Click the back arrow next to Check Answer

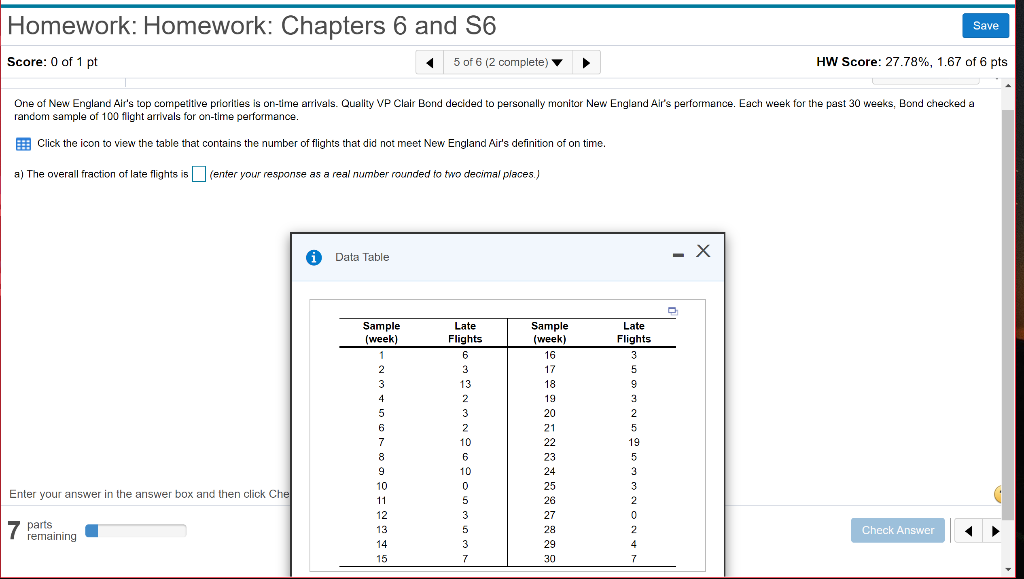click(967, 530)
